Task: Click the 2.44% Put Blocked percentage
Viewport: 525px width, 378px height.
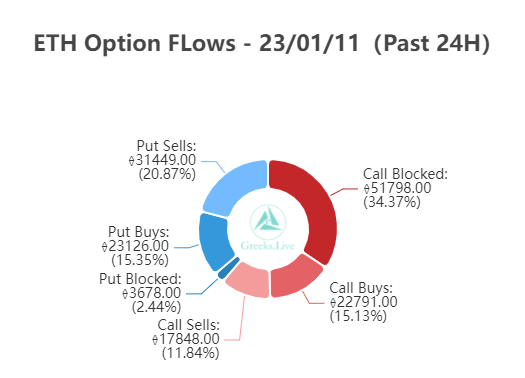Action: (x=157, y=307)
